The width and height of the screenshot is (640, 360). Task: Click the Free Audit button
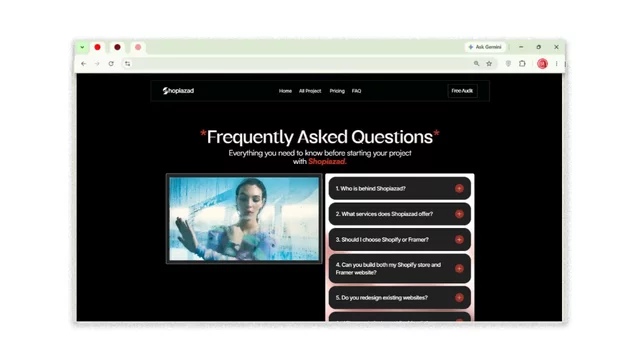click(462, 91)
